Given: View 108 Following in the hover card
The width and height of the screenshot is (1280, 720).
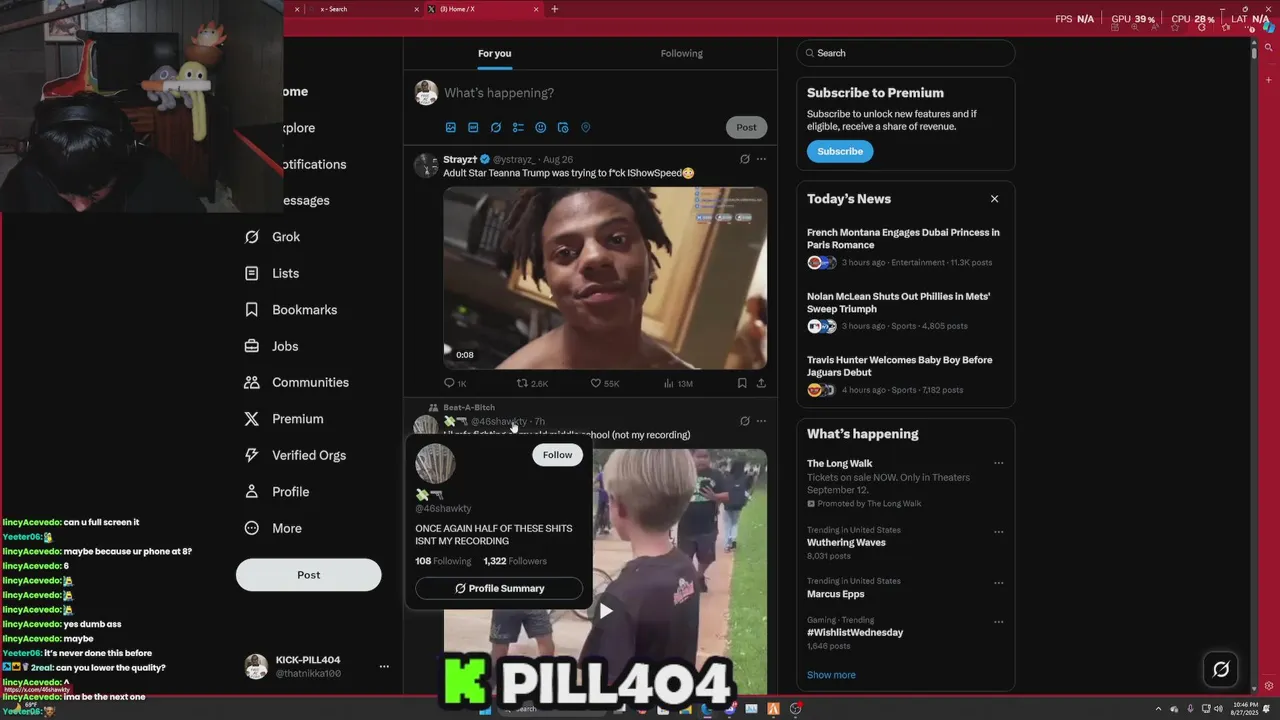Looking at the screenshot, I should coord(443,561).
